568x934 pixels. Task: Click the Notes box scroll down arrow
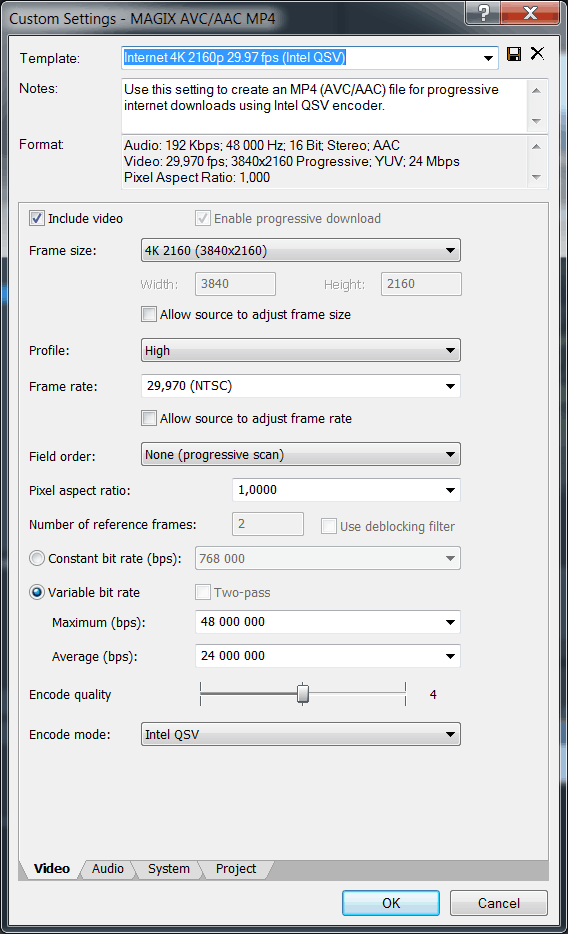coord(536,122)
